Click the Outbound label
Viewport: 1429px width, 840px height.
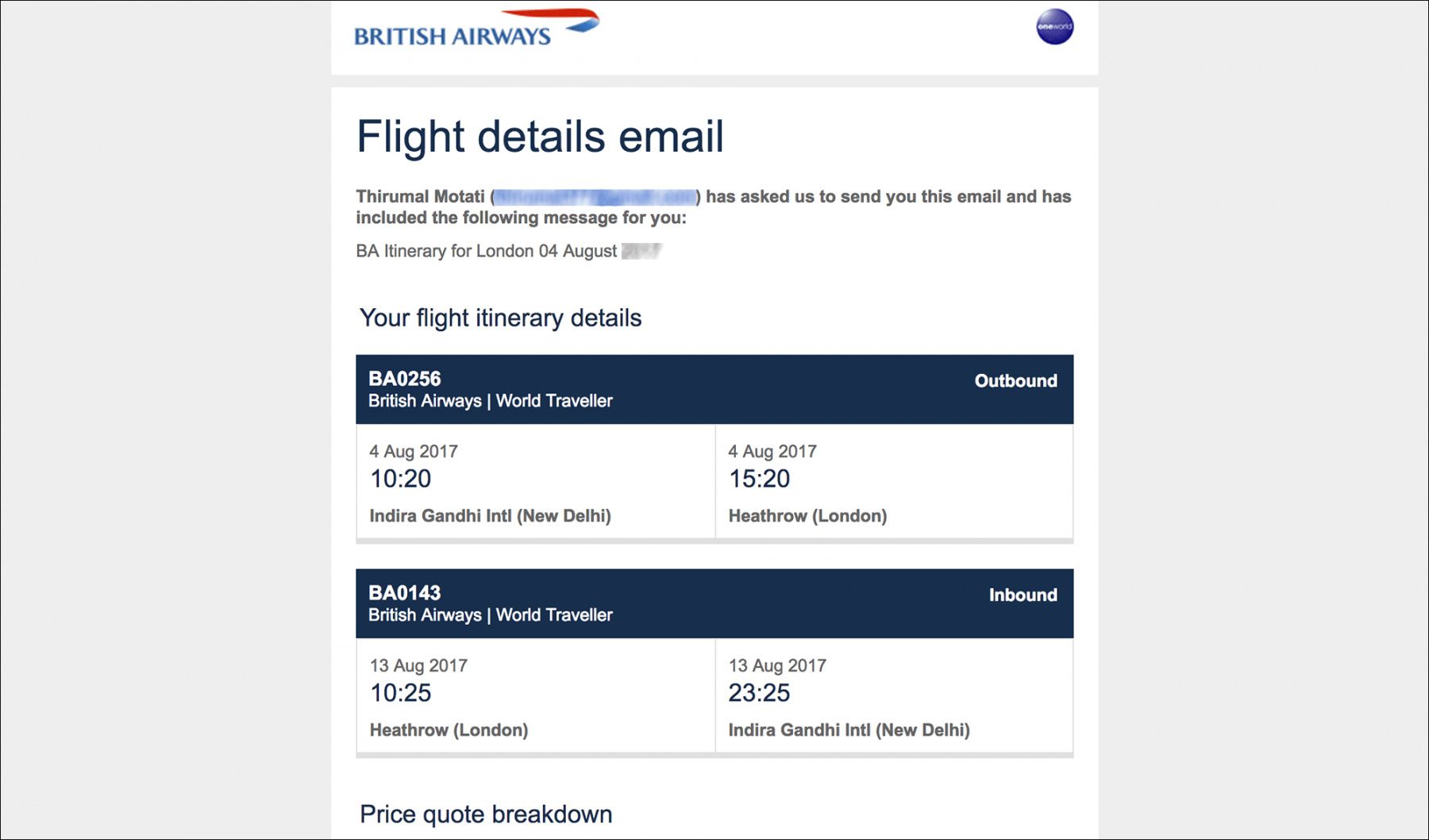(x=1015, y=381)
